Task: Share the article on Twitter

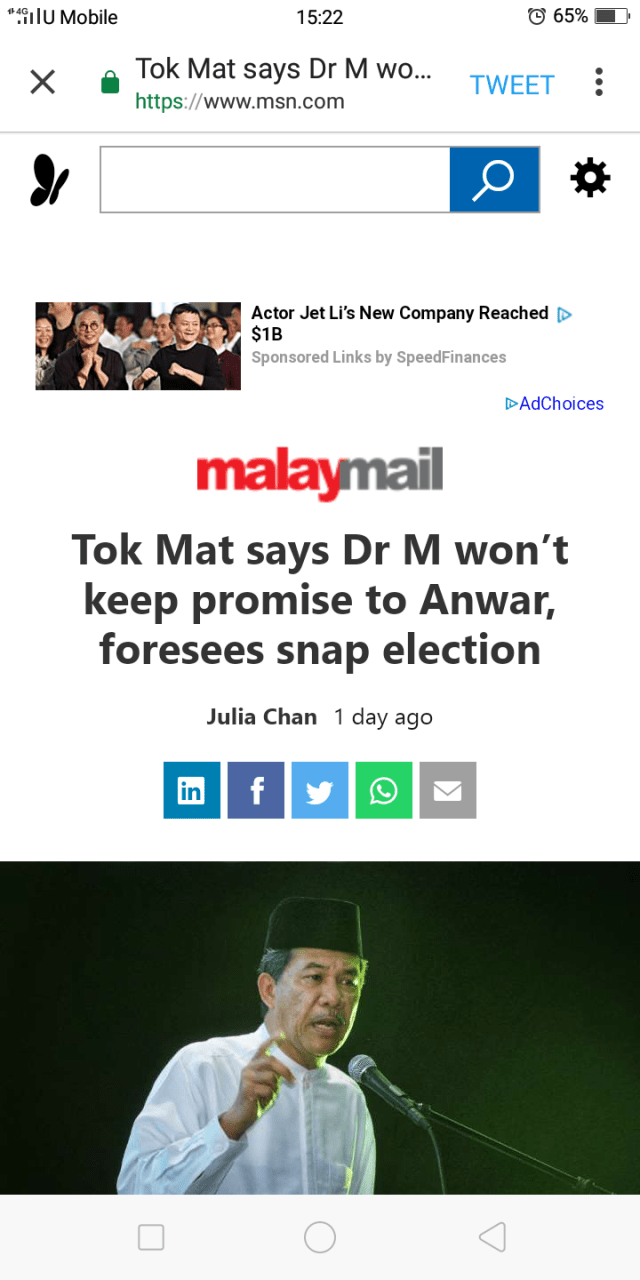Action: 320,790
